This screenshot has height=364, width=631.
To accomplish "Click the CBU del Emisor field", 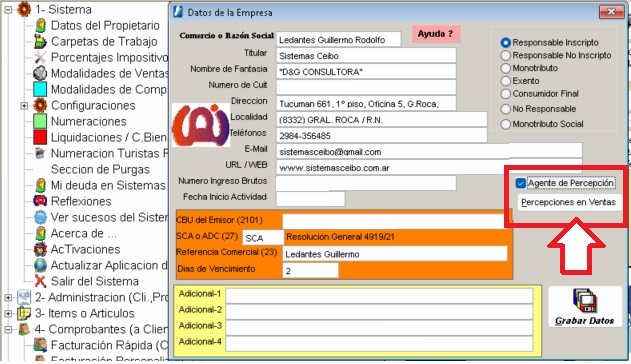I will point(394,221).
